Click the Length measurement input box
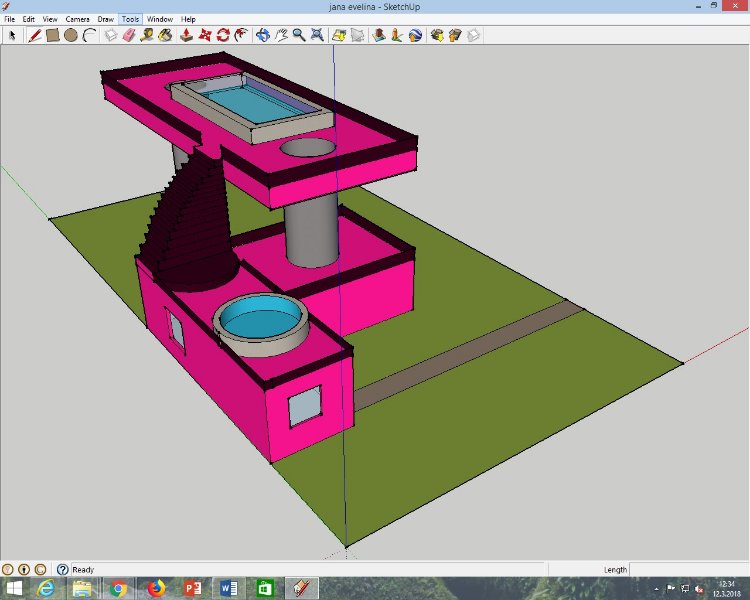The image size is (750, 600). point(688,569)
